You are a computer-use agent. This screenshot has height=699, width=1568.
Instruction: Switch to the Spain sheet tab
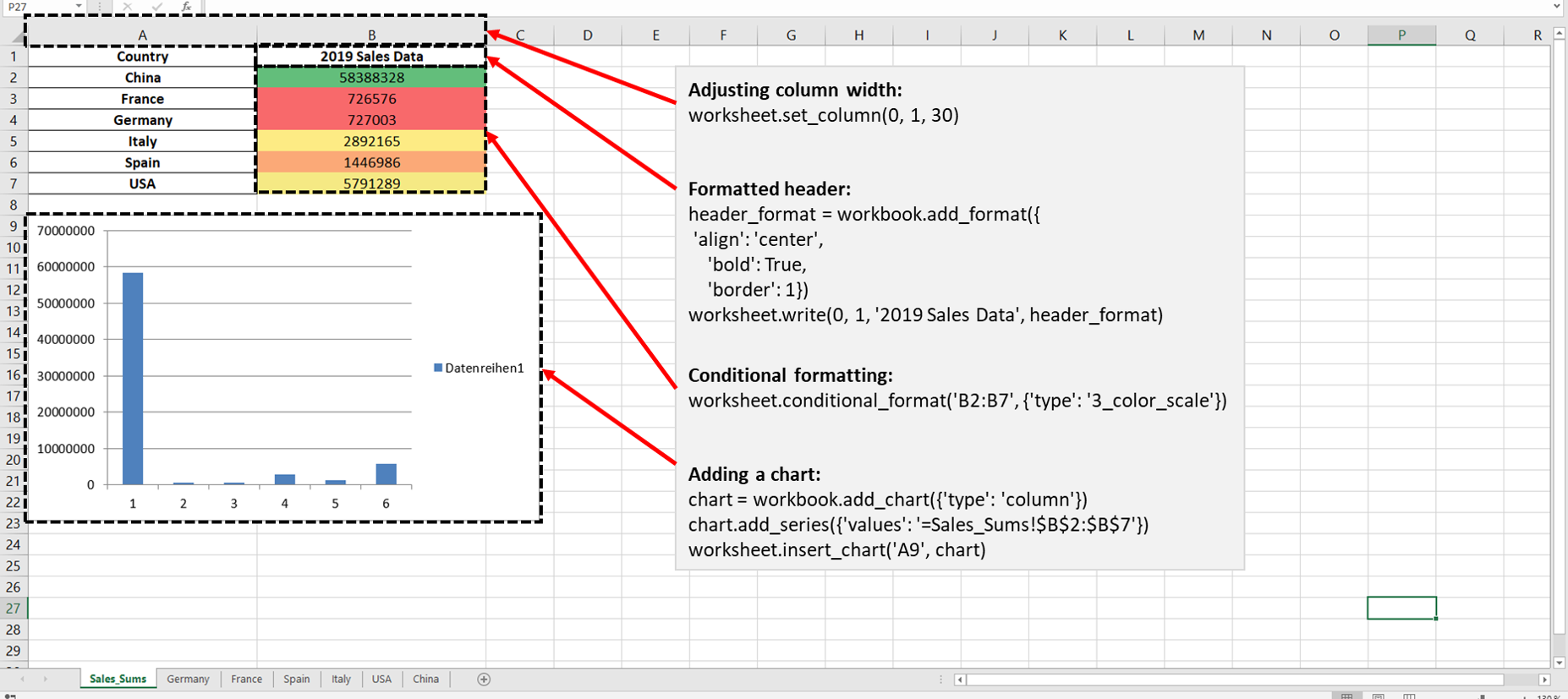[297, 679]
